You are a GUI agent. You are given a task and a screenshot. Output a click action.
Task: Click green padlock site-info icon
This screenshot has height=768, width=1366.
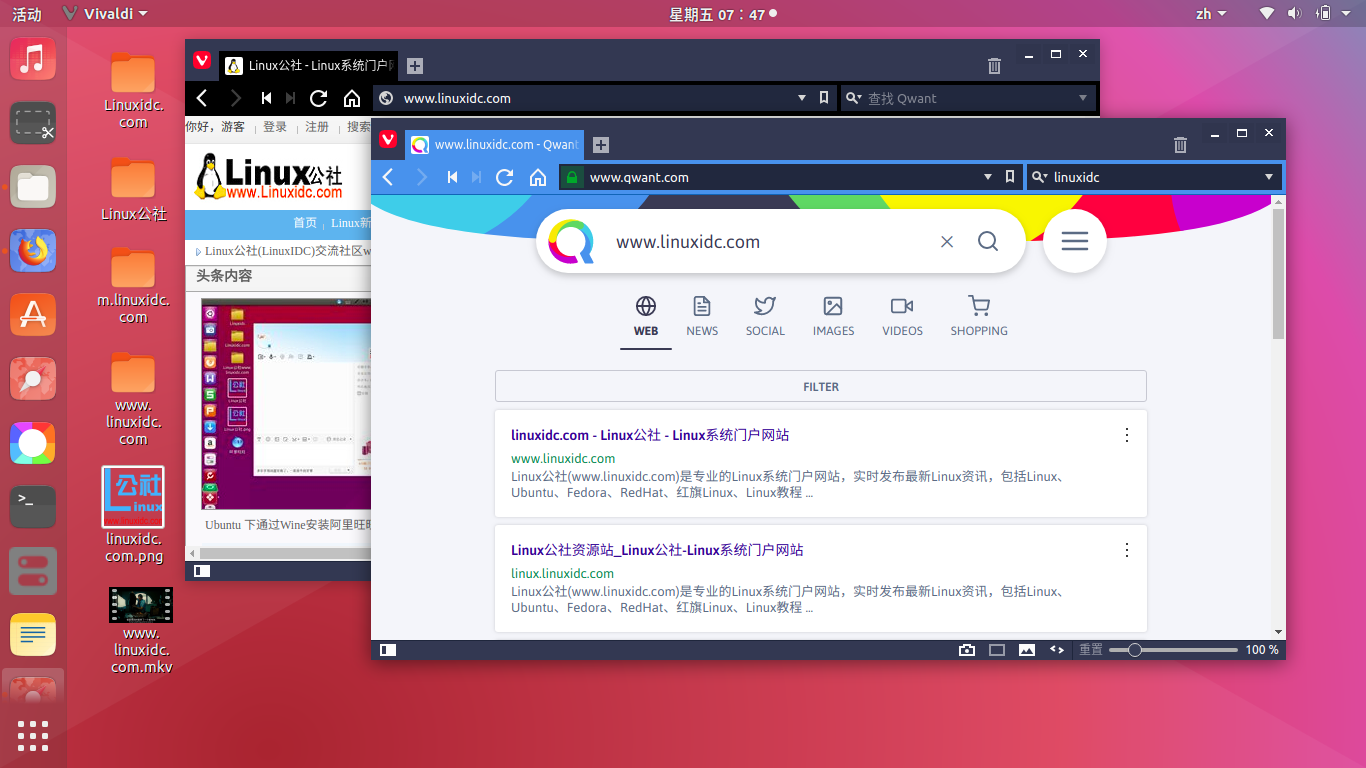(x=571, y=177)
